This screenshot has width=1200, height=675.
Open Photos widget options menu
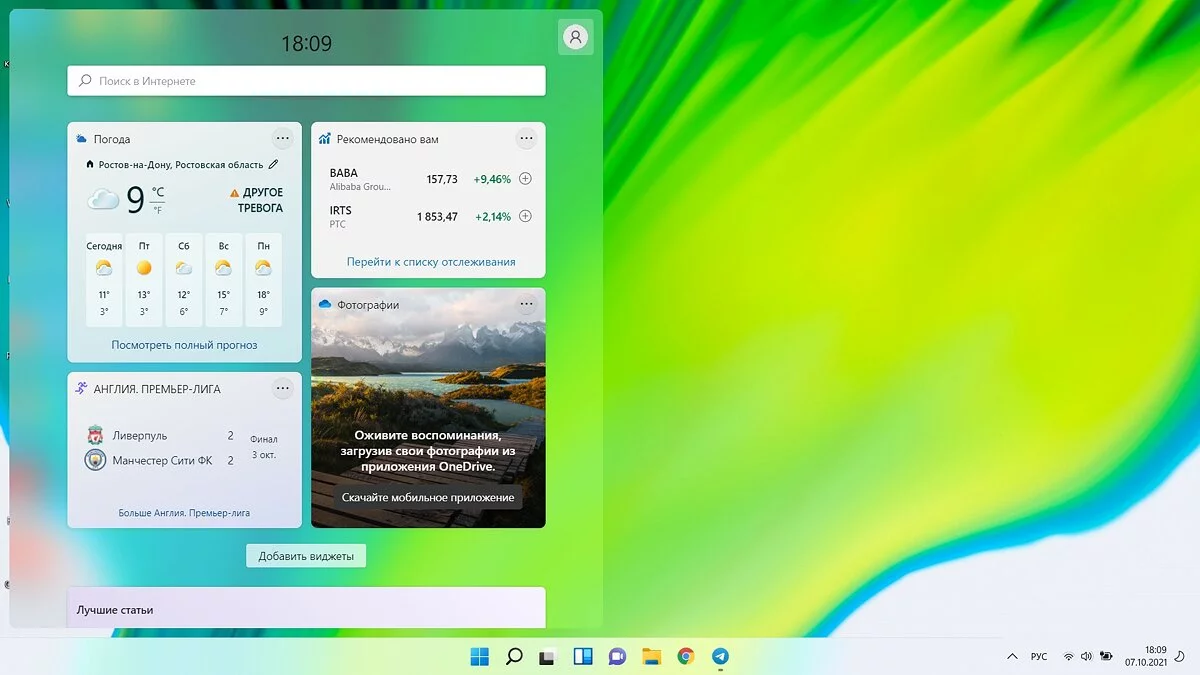tap(526, 304)
